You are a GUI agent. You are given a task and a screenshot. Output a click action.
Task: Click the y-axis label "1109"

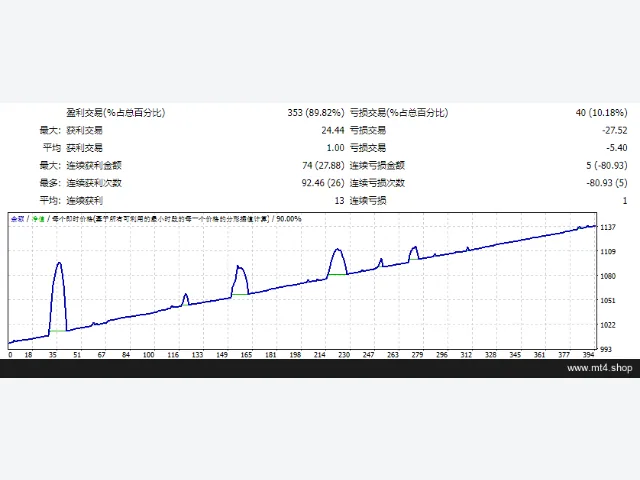coord(607,252)
